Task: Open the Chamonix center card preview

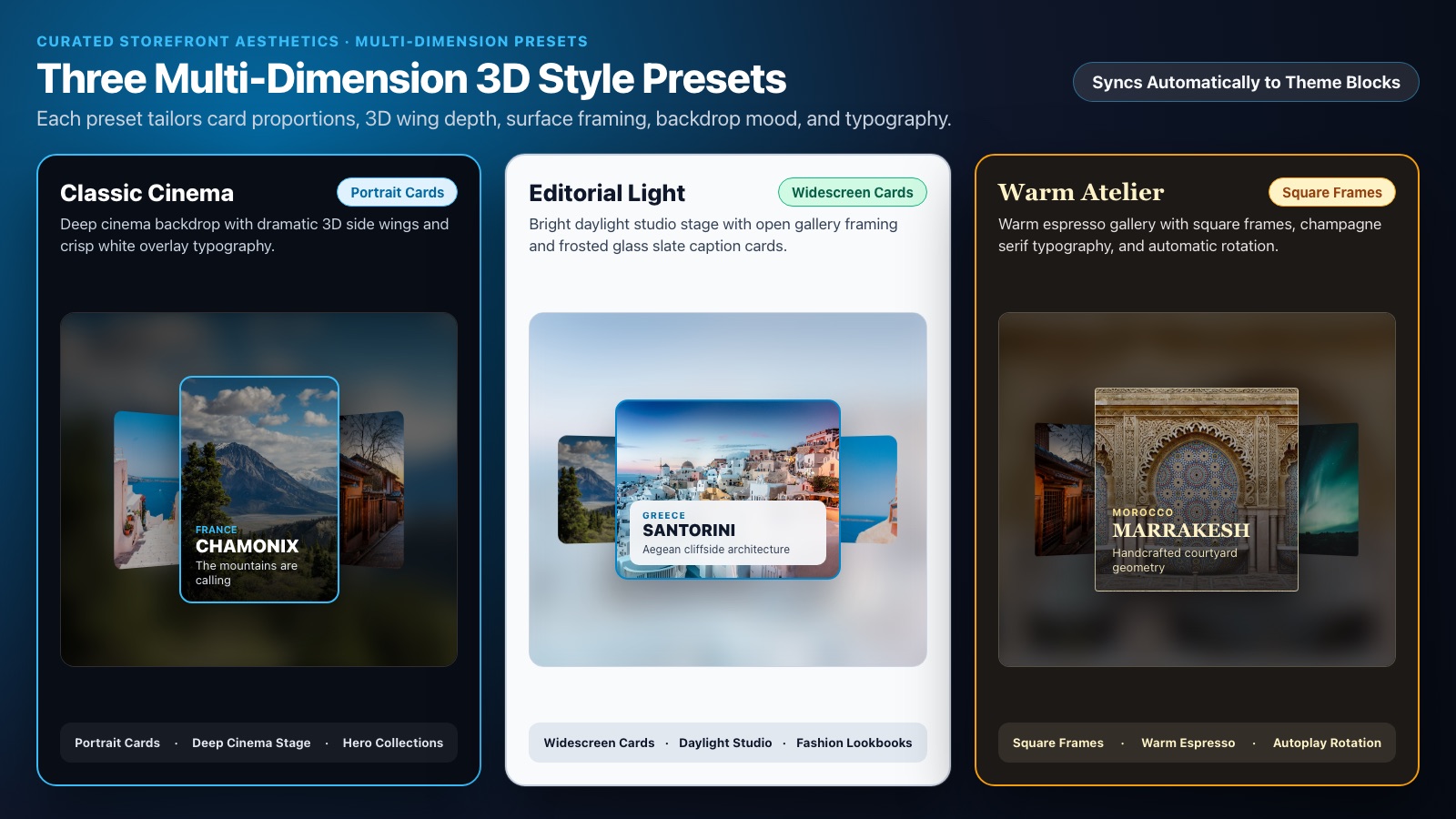Action: pos(259,490)
